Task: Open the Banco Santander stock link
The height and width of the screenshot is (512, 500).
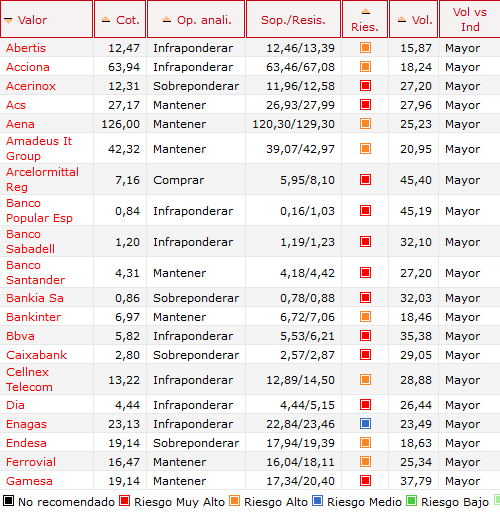Action: (35, 272)
